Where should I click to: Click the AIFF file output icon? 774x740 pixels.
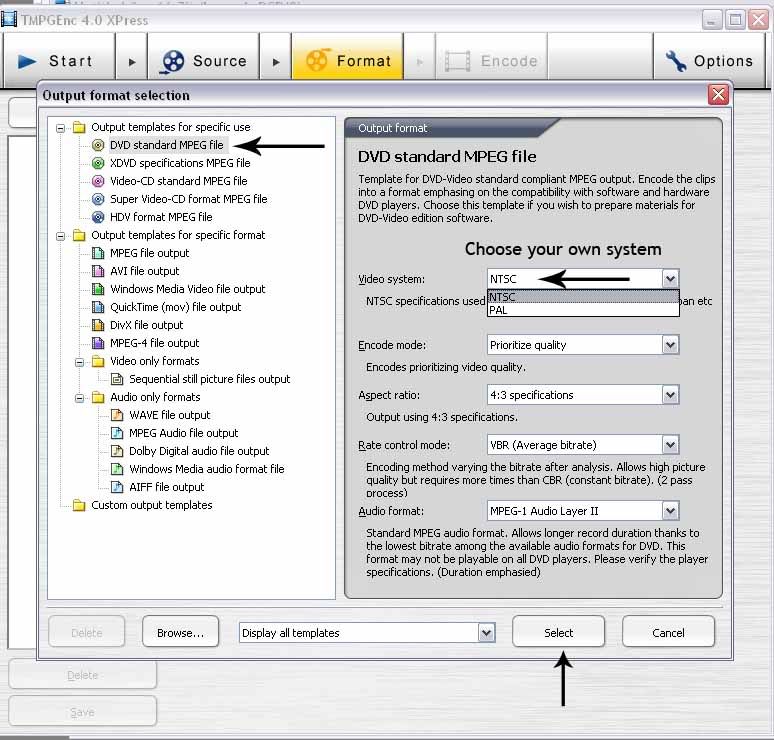(117, 487)
